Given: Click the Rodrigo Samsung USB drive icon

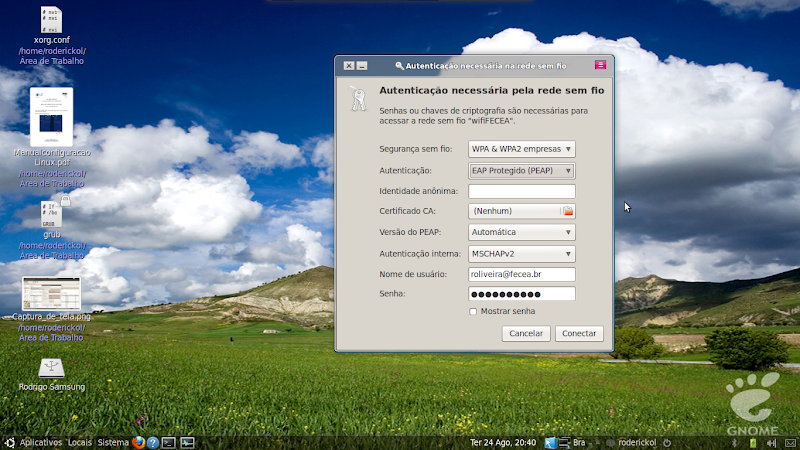Looking at the screenshot, I should [52, 368].
